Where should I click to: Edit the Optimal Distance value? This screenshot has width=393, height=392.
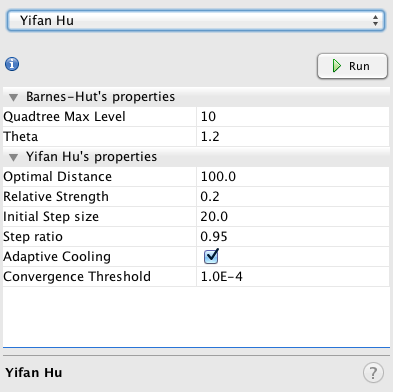pyautogui.click(x=293, y=177)
